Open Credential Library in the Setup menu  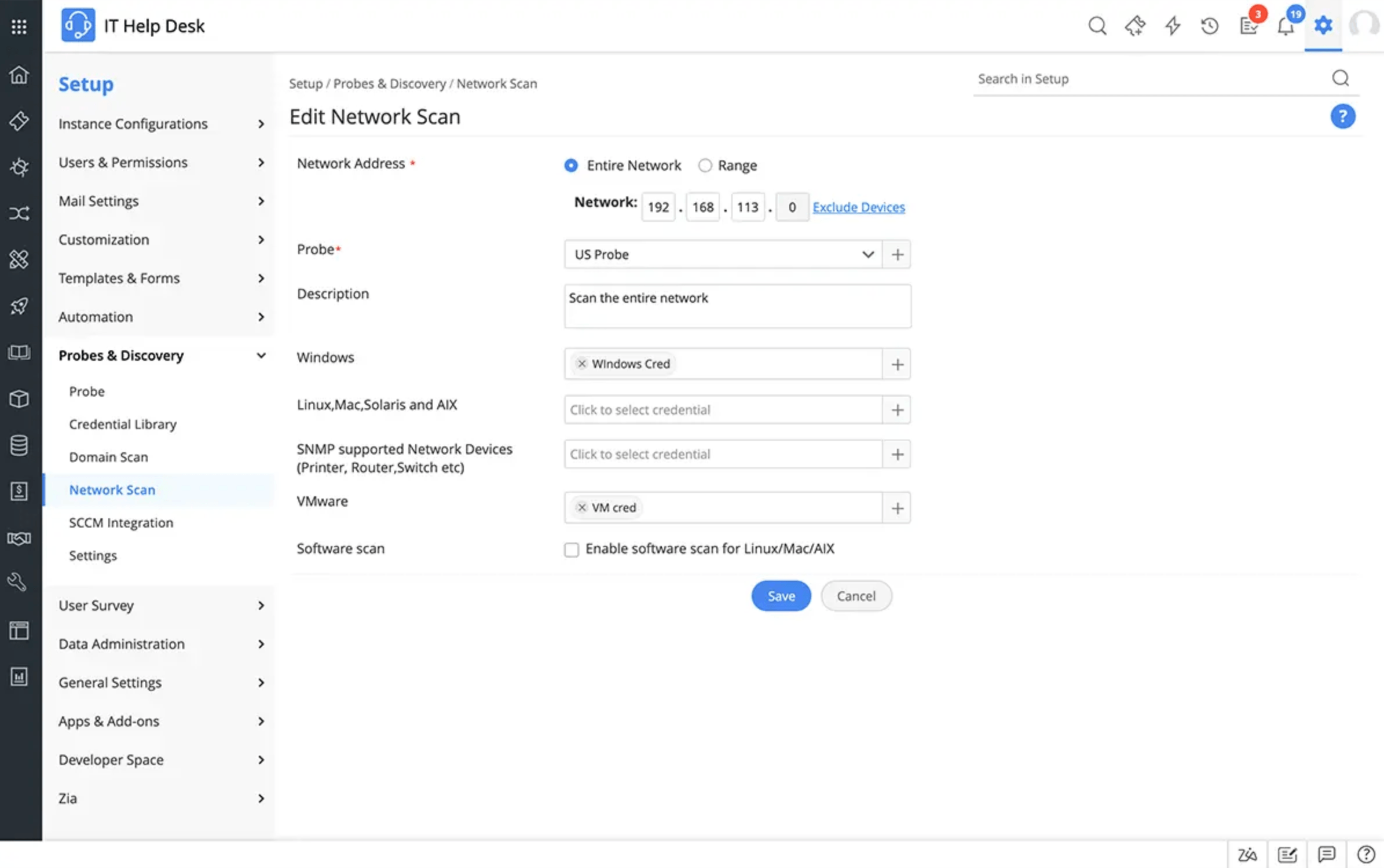(x=123, y=424)
